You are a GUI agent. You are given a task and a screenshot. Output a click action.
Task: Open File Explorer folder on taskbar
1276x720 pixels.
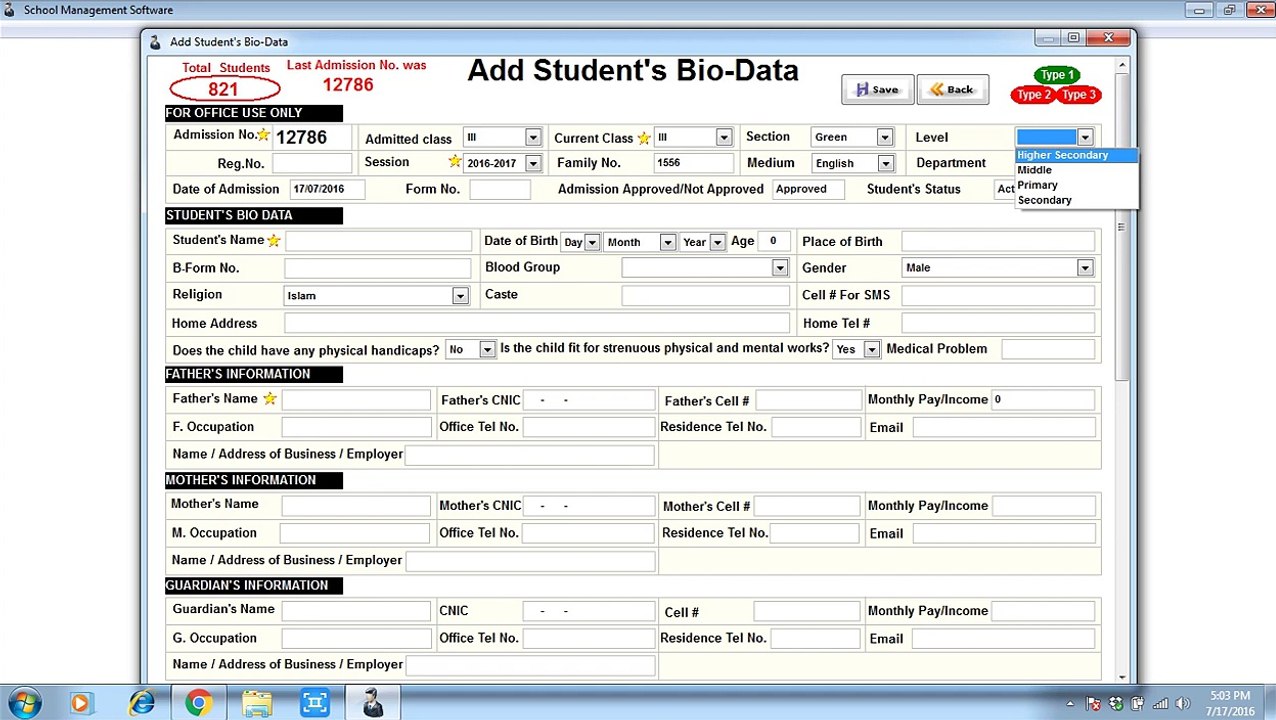click(x=257, y=703)
